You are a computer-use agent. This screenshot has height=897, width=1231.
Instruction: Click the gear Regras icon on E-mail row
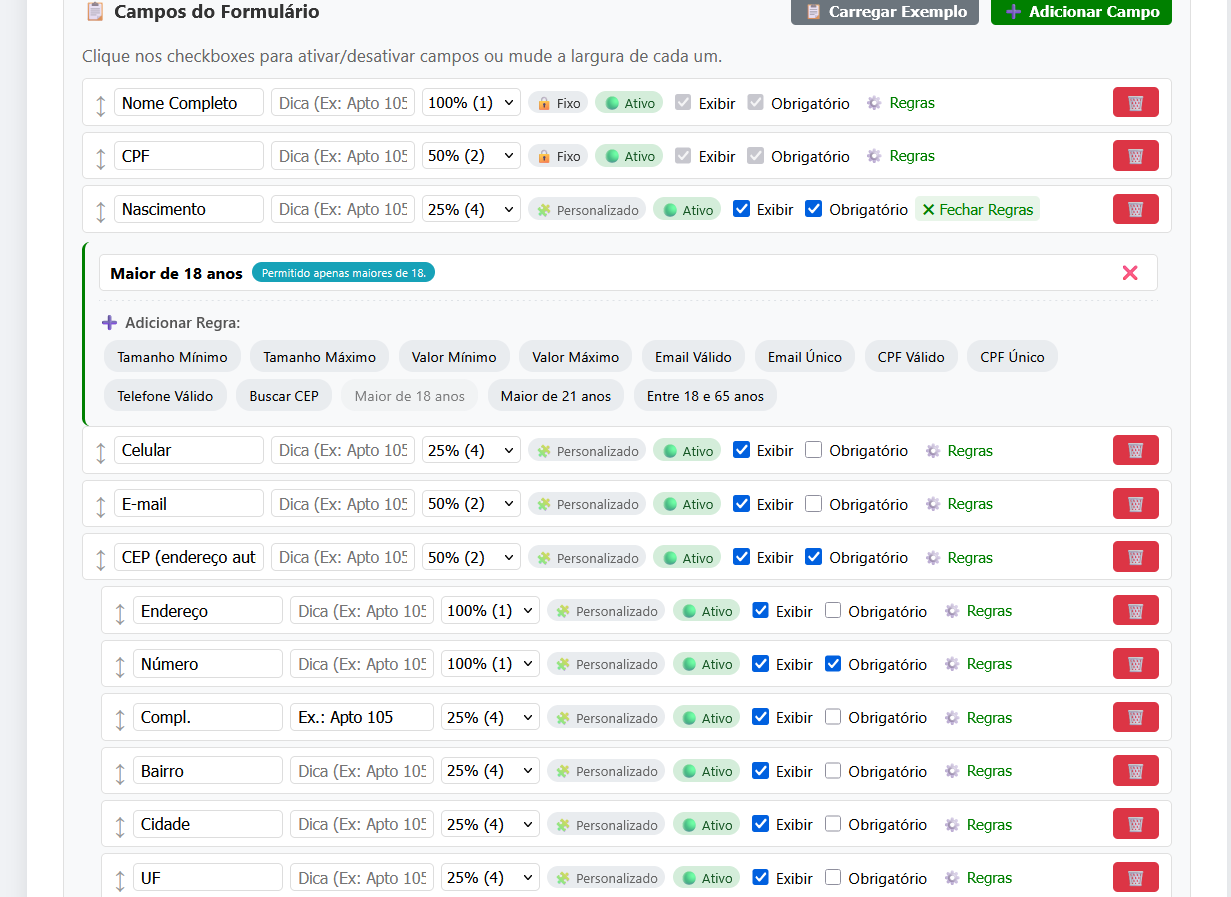coord(933,504)
